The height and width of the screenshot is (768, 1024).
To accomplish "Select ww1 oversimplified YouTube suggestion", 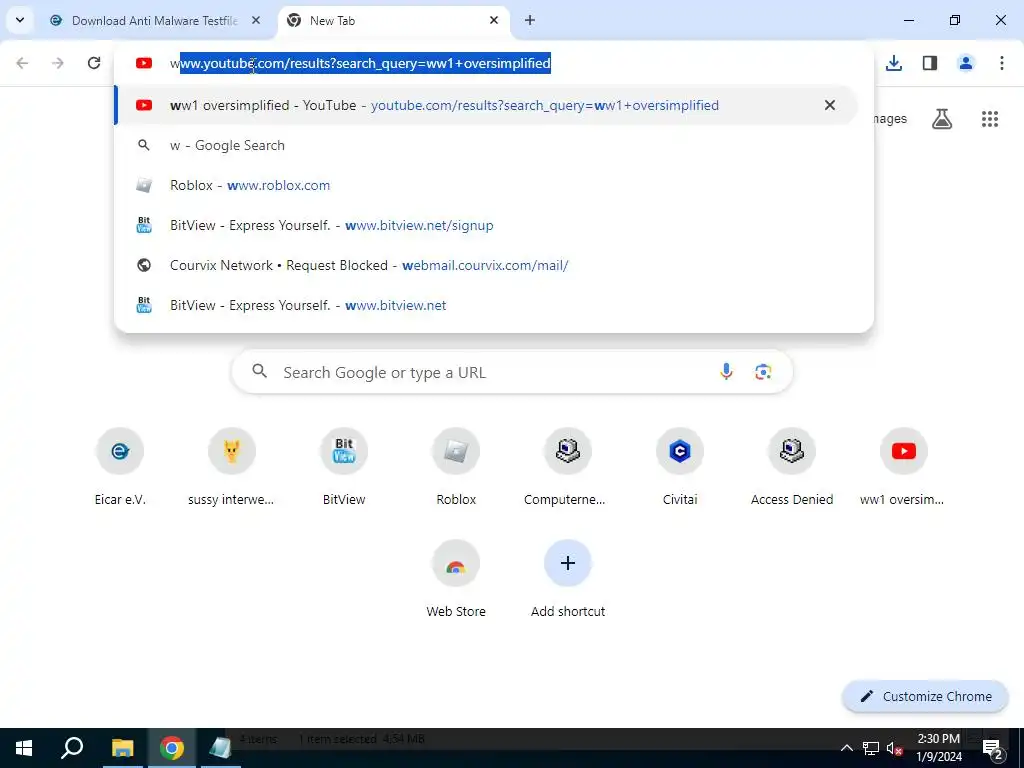I will coord(487,105).
